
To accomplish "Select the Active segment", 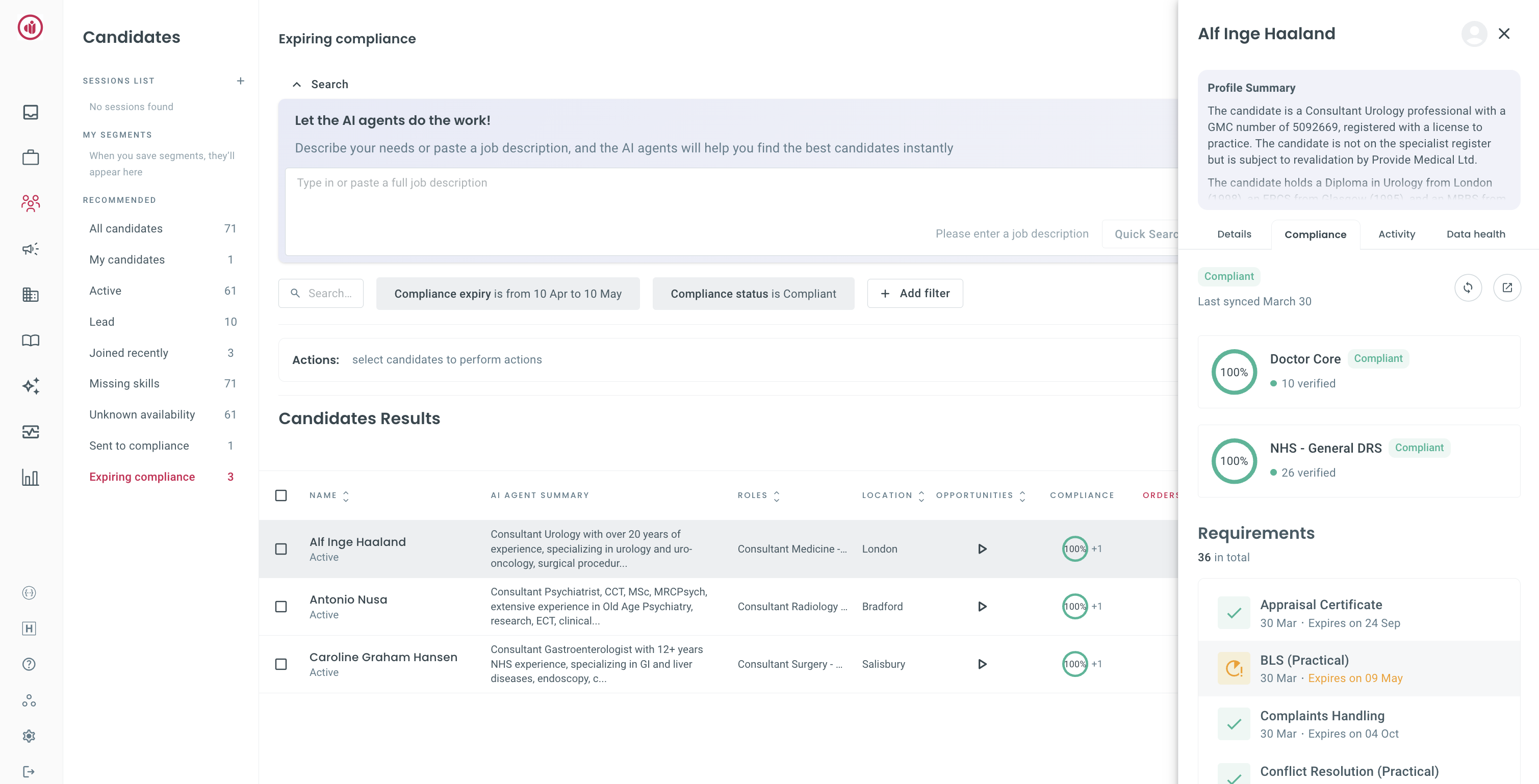I will (163, 291).
